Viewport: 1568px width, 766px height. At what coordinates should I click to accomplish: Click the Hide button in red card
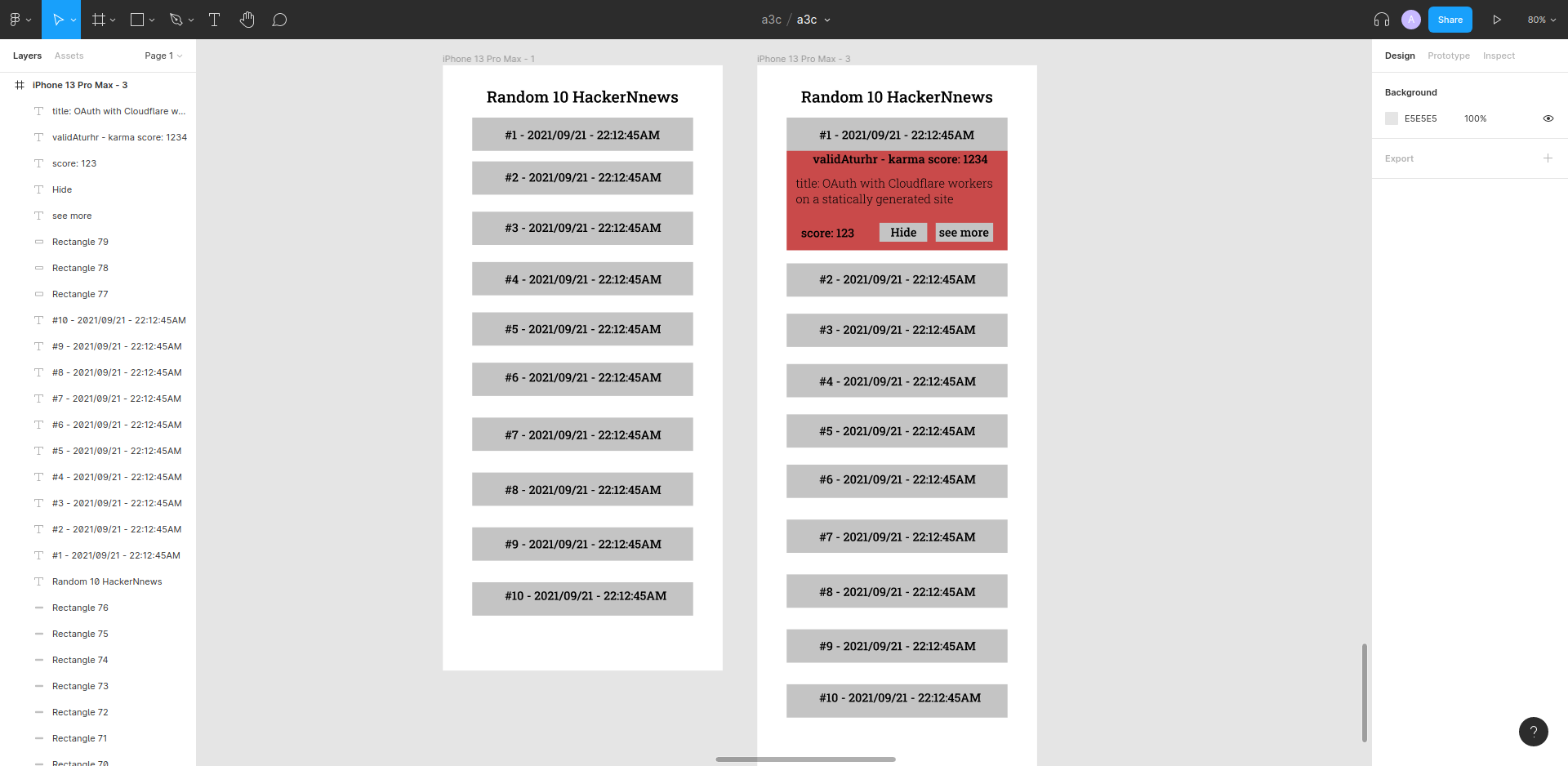pyautogui.click(x=903, y=233)
